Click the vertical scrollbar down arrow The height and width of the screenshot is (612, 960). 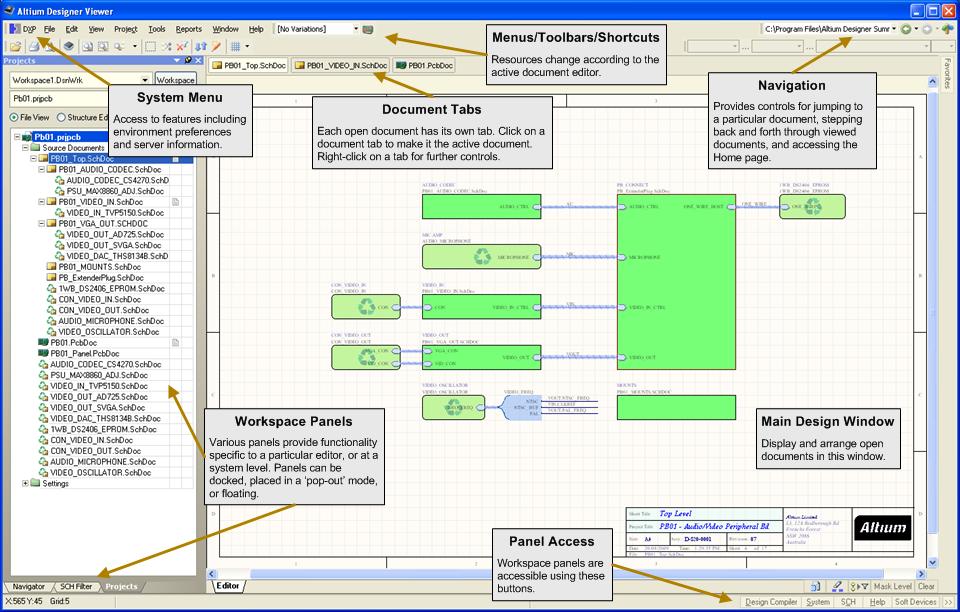(x=932, y=562)
